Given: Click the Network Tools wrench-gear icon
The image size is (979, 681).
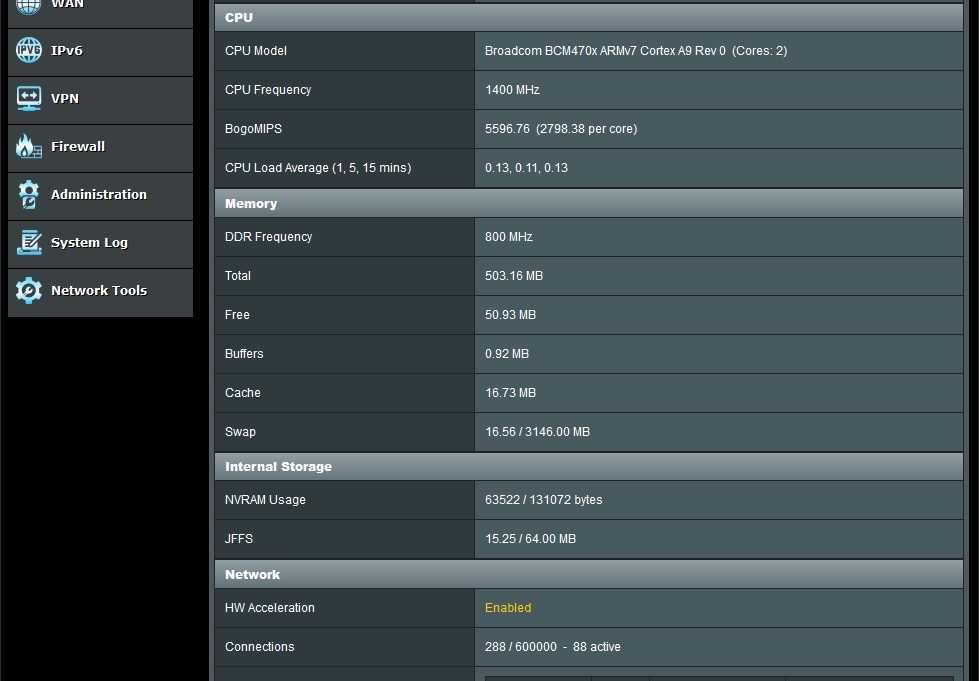Looking at the screenshot, I should pyautogui.click(x=29, y=290).
